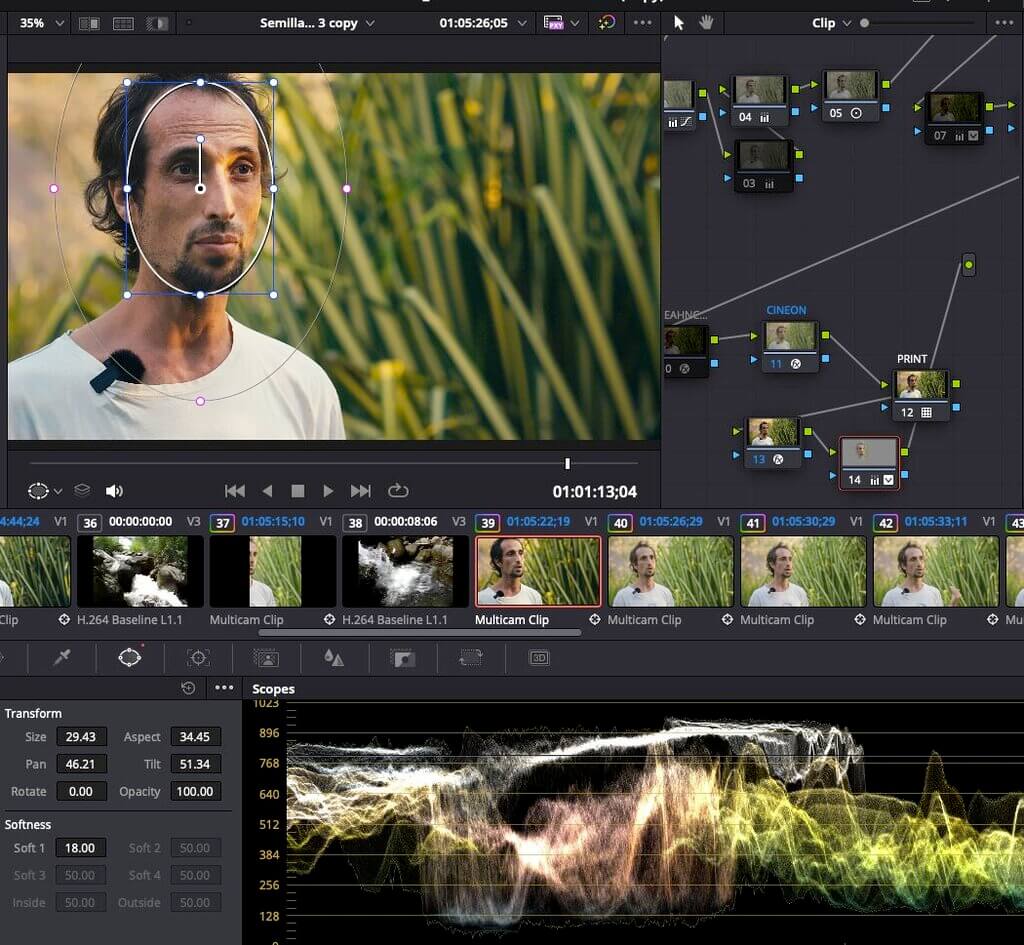1024x945 pixels.
Task: Open the Sizing palette
Action: click(470, 657)
